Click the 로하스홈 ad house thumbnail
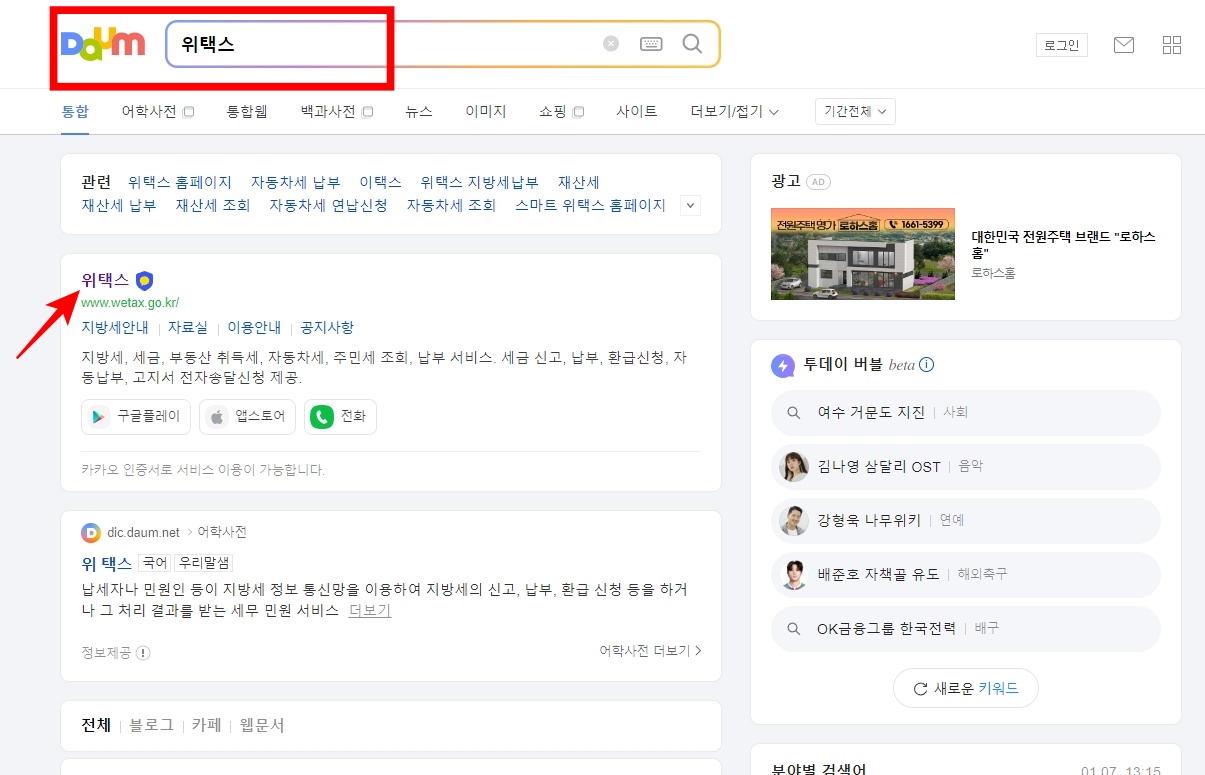This screenshot has width=1205, height=775. point(863,254)
